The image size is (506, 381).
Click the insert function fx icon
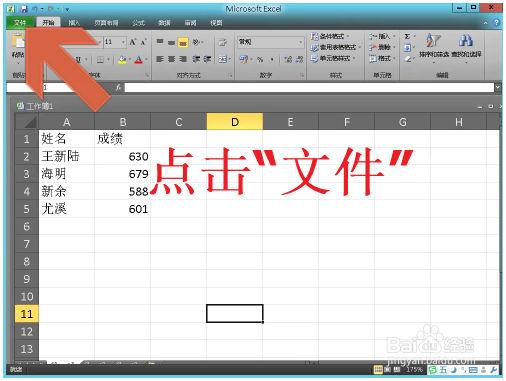(x=118, y=87)
